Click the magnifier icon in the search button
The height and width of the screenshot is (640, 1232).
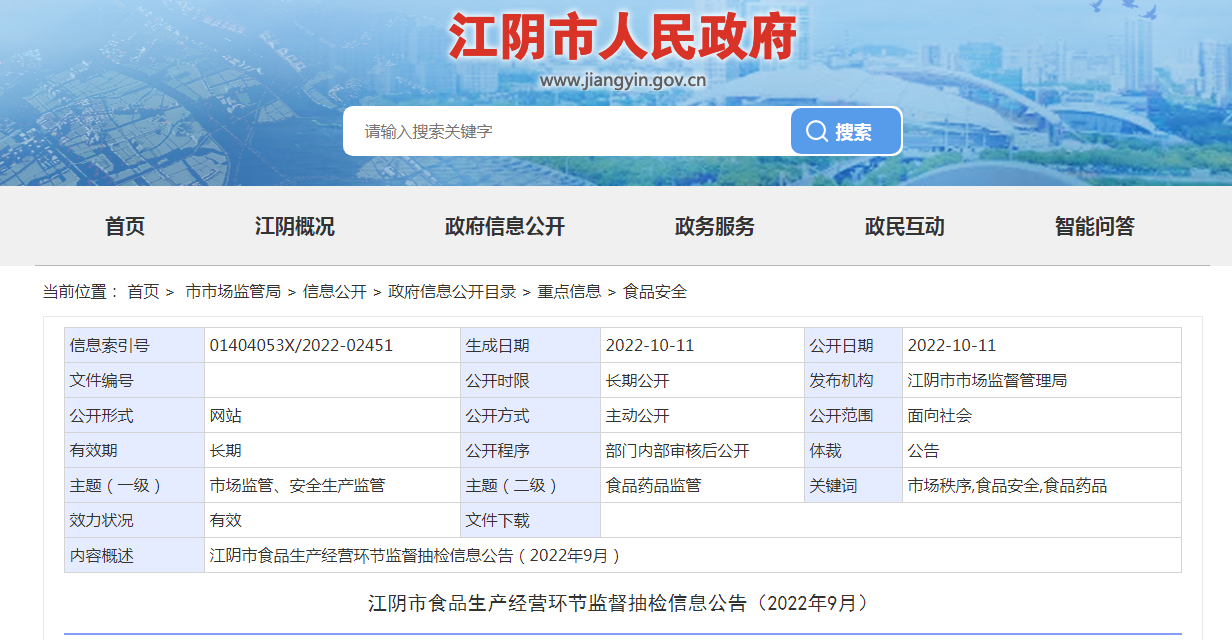[x=817, y=132]
